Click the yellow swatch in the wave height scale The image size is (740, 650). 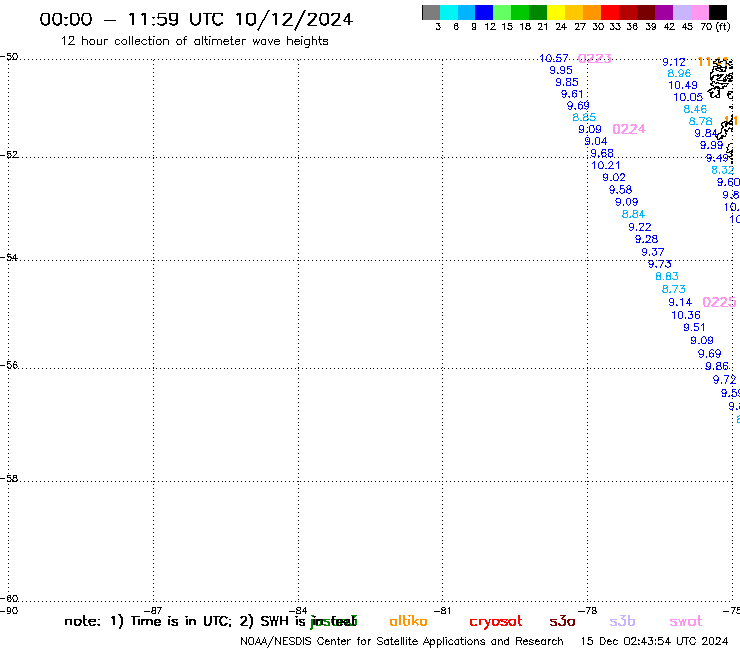pyautogui.click(x=556, y=12)
